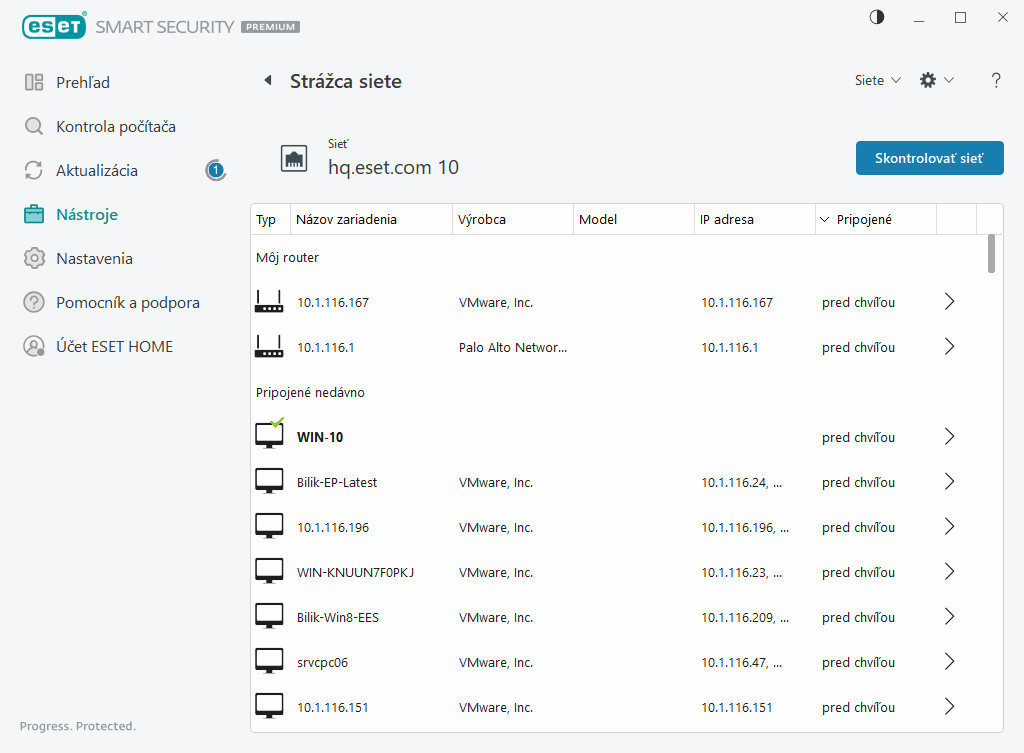The height and width of the screenshot is (753, 1024).
Task: Open Nastavenia from the sidebar
Action: point(94,259)
